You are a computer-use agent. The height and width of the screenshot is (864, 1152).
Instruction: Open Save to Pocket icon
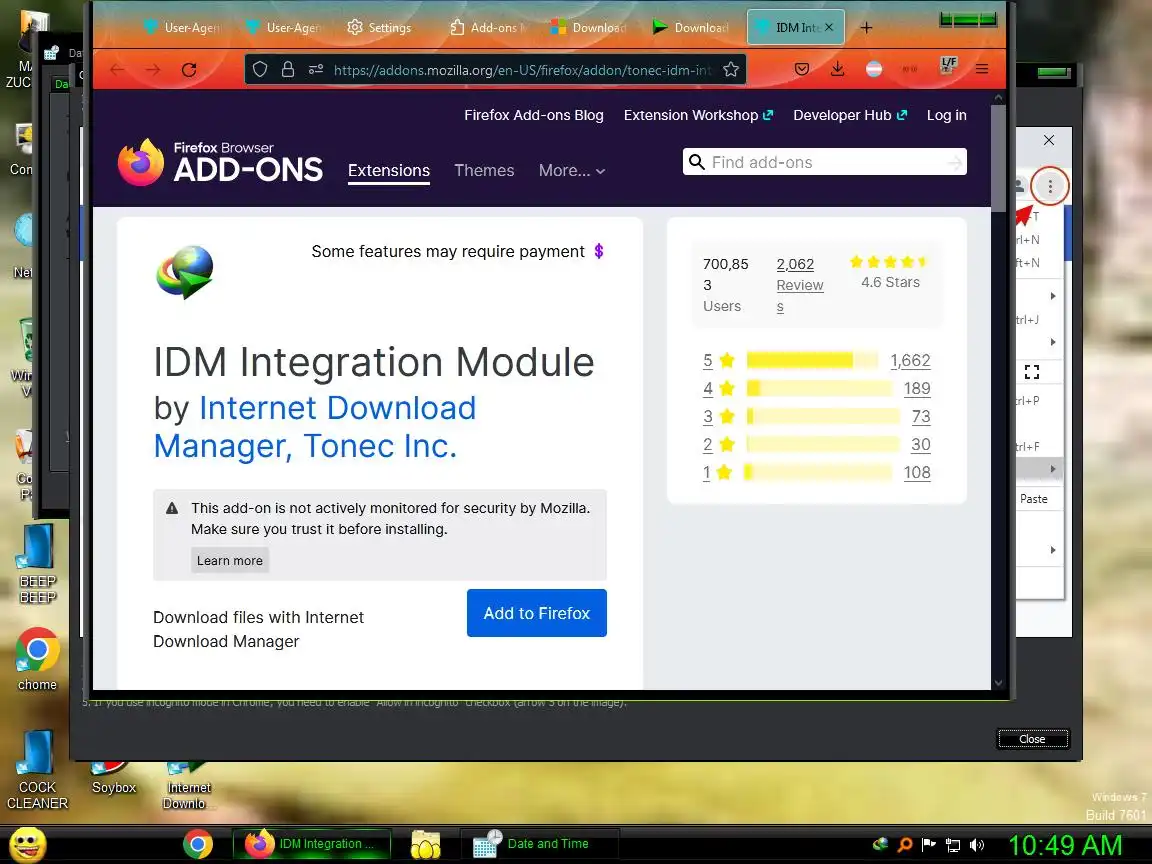pyautogui.click(x=802, y=69)
